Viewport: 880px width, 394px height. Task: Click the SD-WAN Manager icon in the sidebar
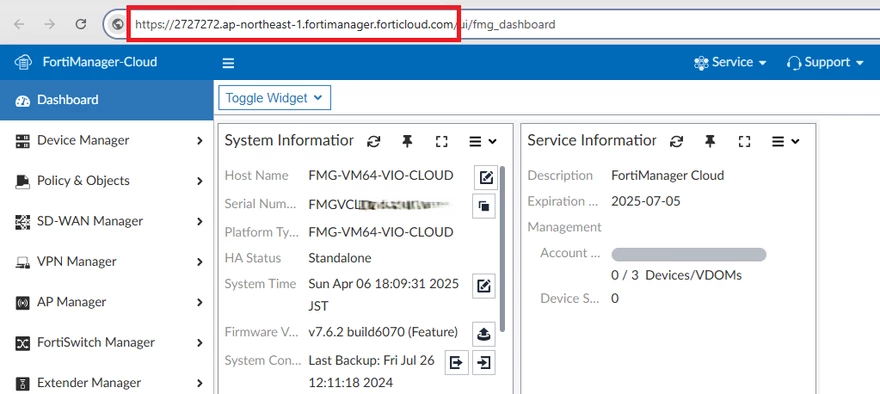22,222
